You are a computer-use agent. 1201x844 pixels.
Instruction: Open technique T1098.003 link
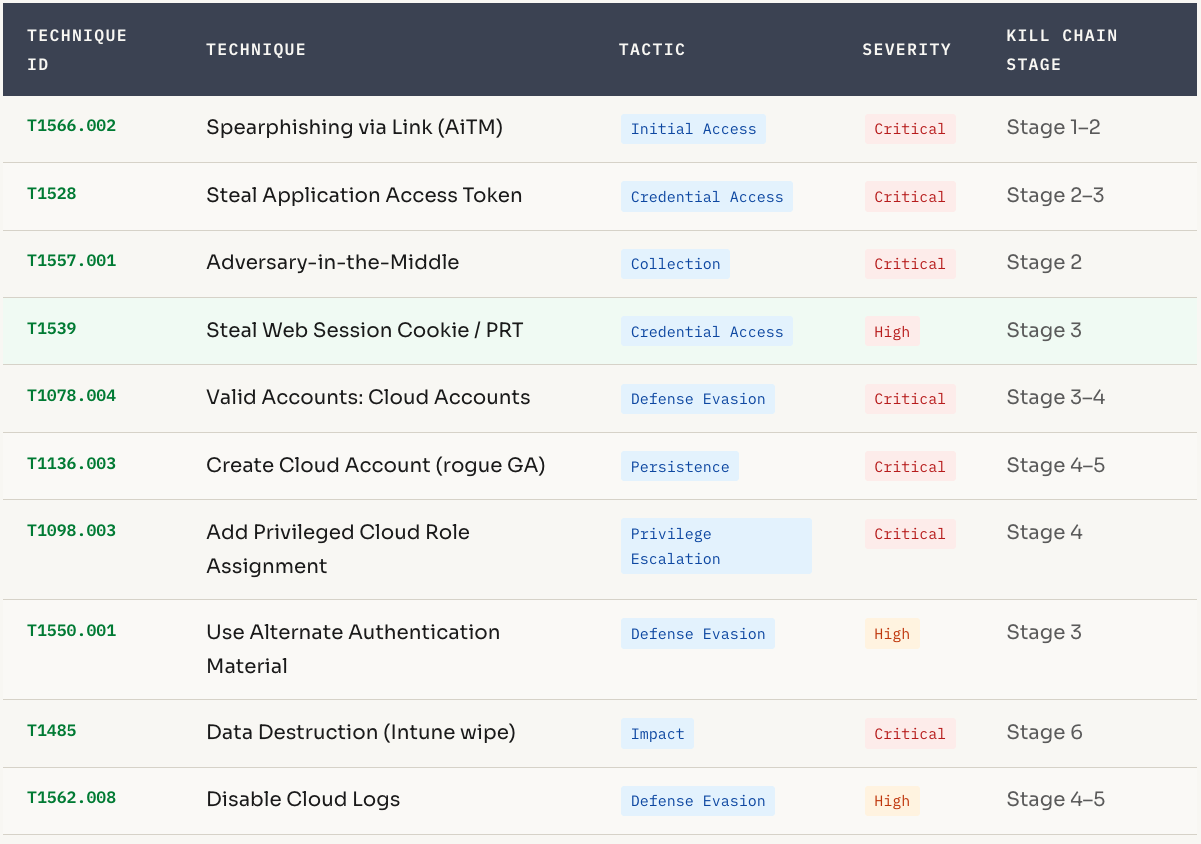point(71,531)
